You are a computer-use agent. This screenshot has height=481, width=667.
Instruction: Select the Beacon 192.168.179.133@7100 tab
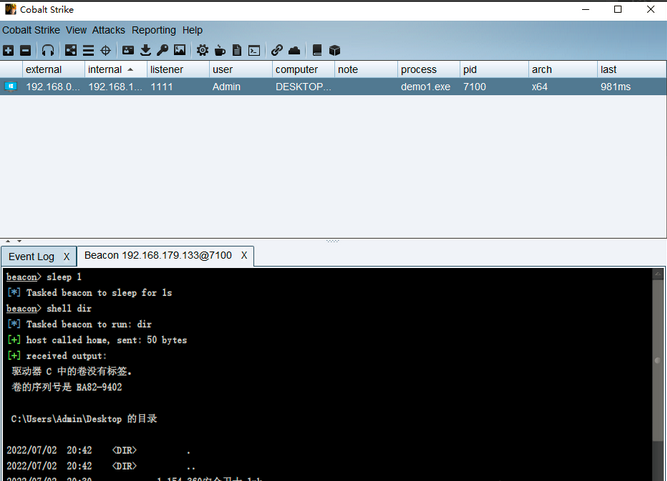click(x=158, y=256)
